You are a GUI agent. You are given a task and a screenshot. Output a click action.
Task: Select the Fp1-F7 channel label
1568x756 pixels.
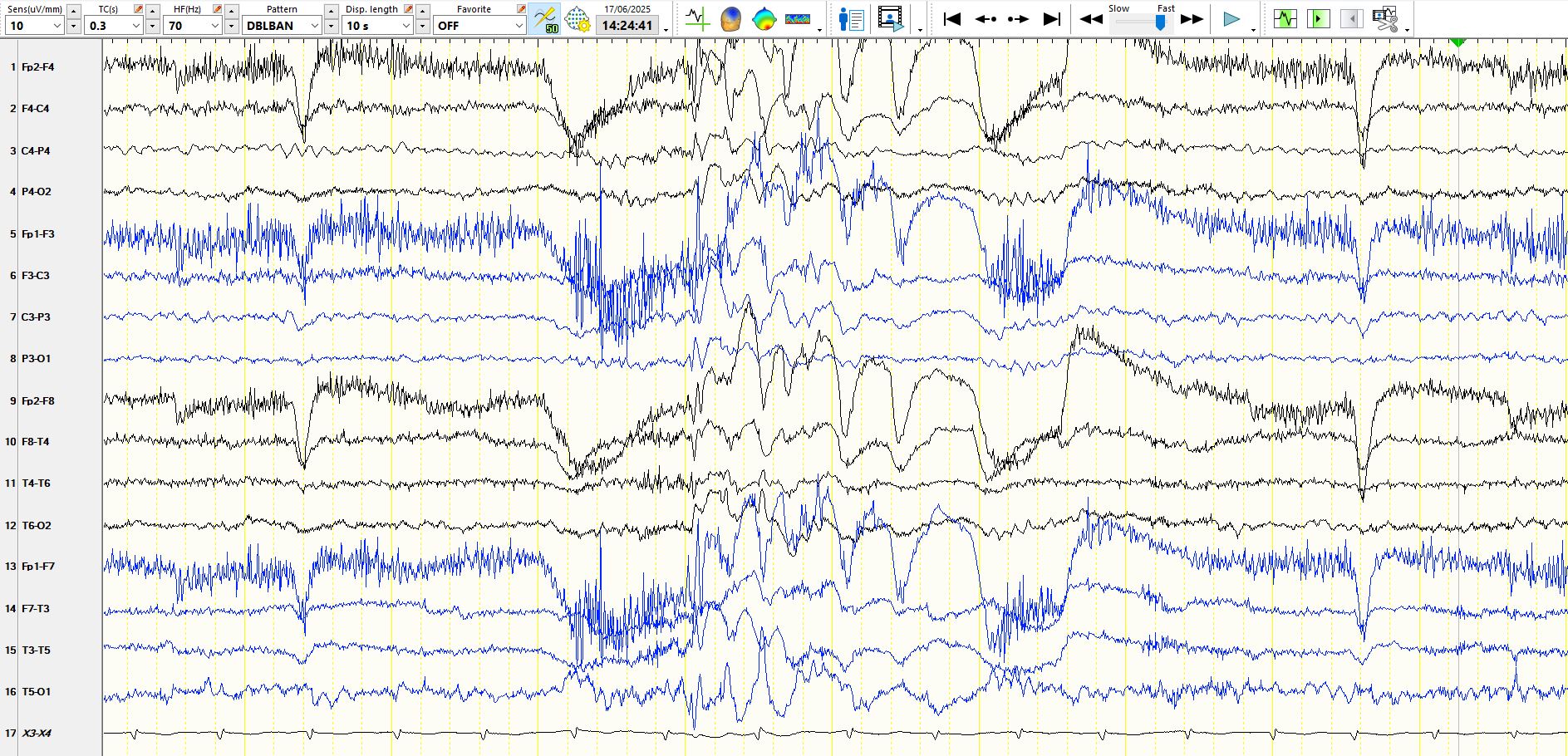pyautogui.click(x=38, y=567)
